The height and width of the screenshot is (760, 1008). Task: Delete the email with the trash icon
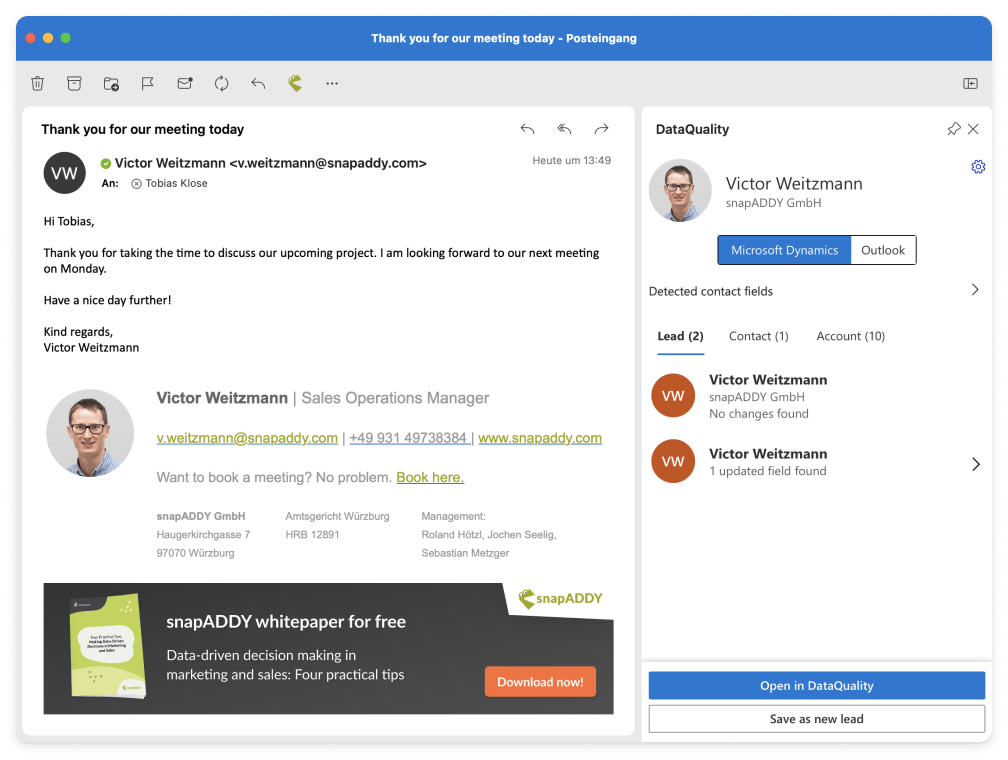[37, 84]
